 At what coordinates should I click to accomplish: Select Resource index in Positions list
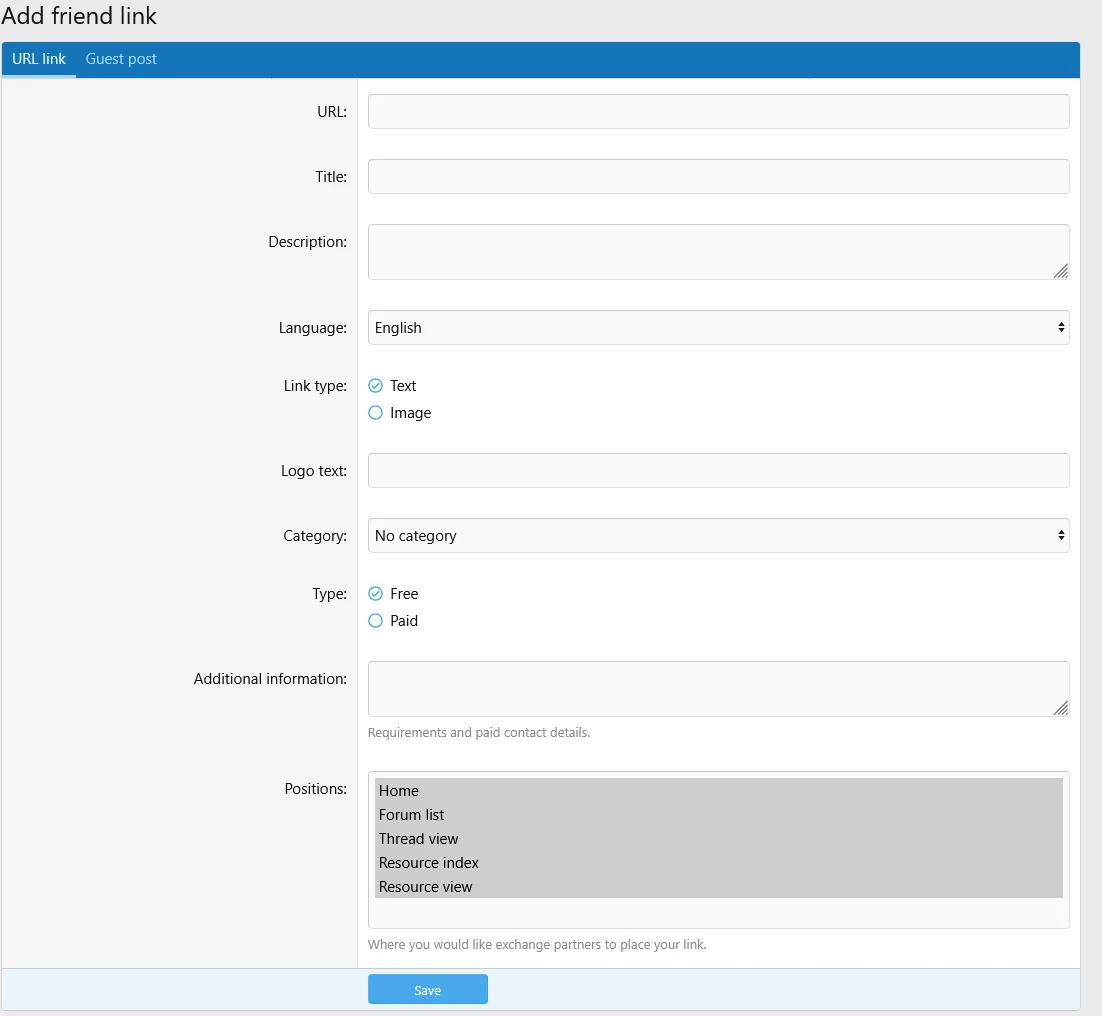pyautogui.click(x=718, y=862)
